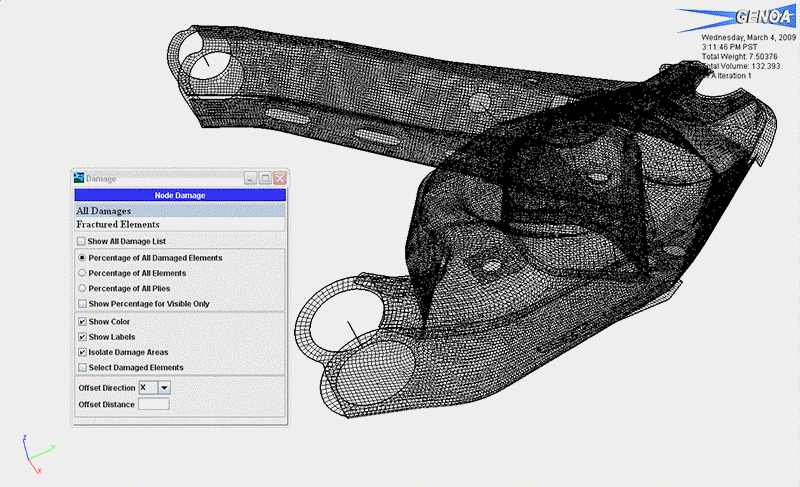Close the Damage dialog window
Viewport: 800px width, 487px height.
pyautogui.click(x=280, y=178)
